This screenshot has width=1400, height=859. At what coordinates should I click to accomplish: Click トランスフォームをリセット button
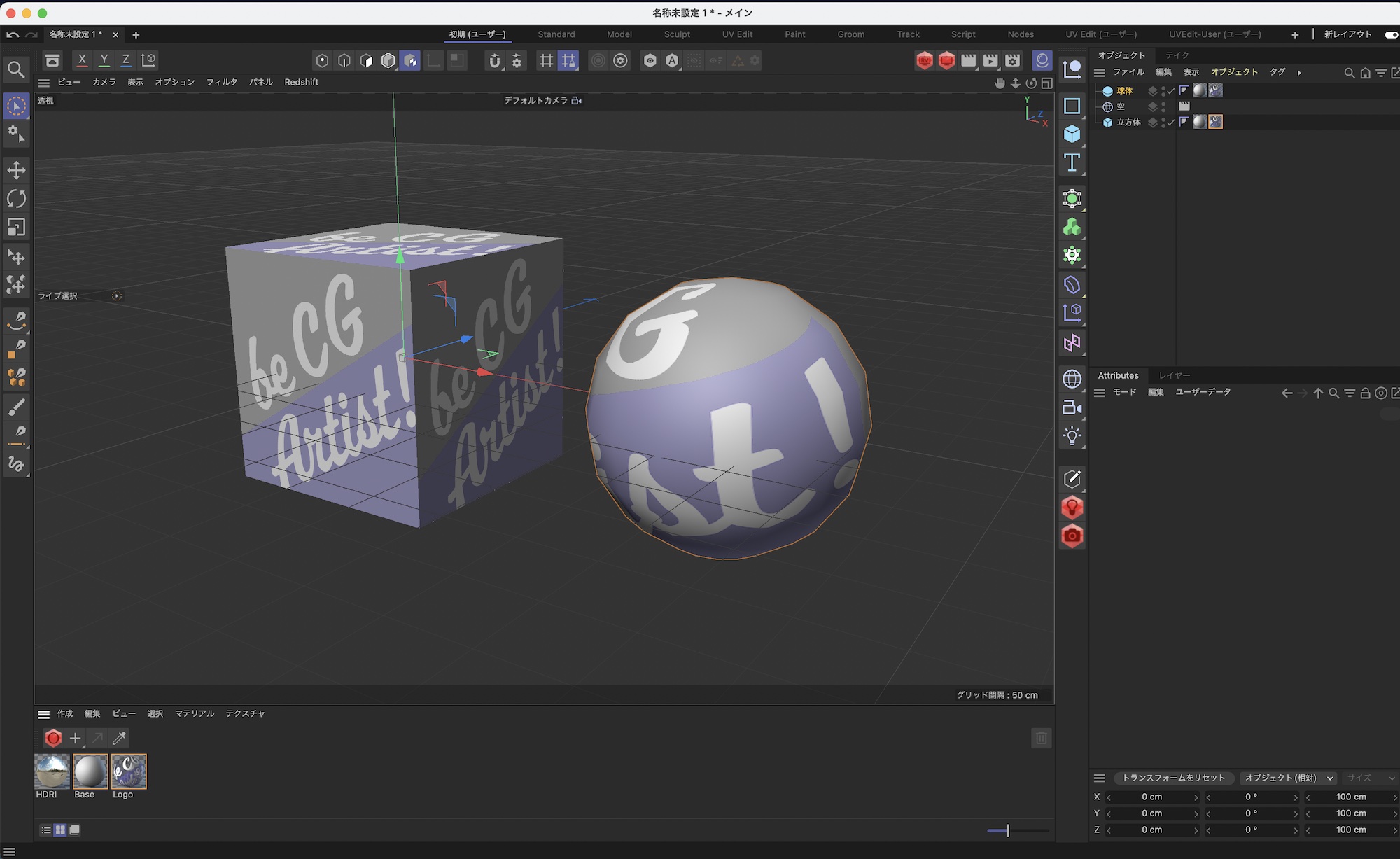point(1173,778)
